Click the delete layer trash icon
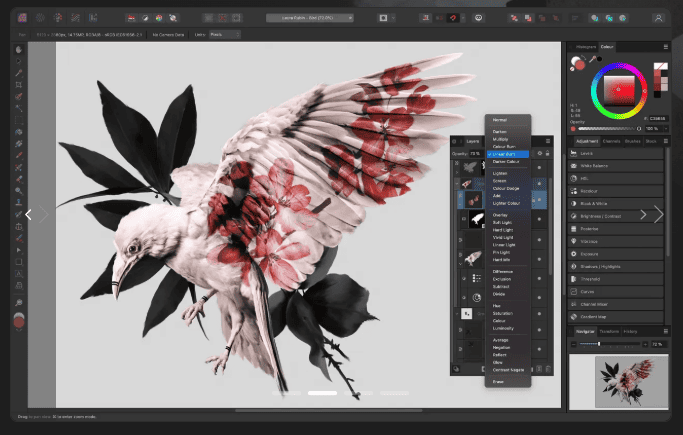The width and height of the screenshot is (683, 435). click(x=548, y=369)
